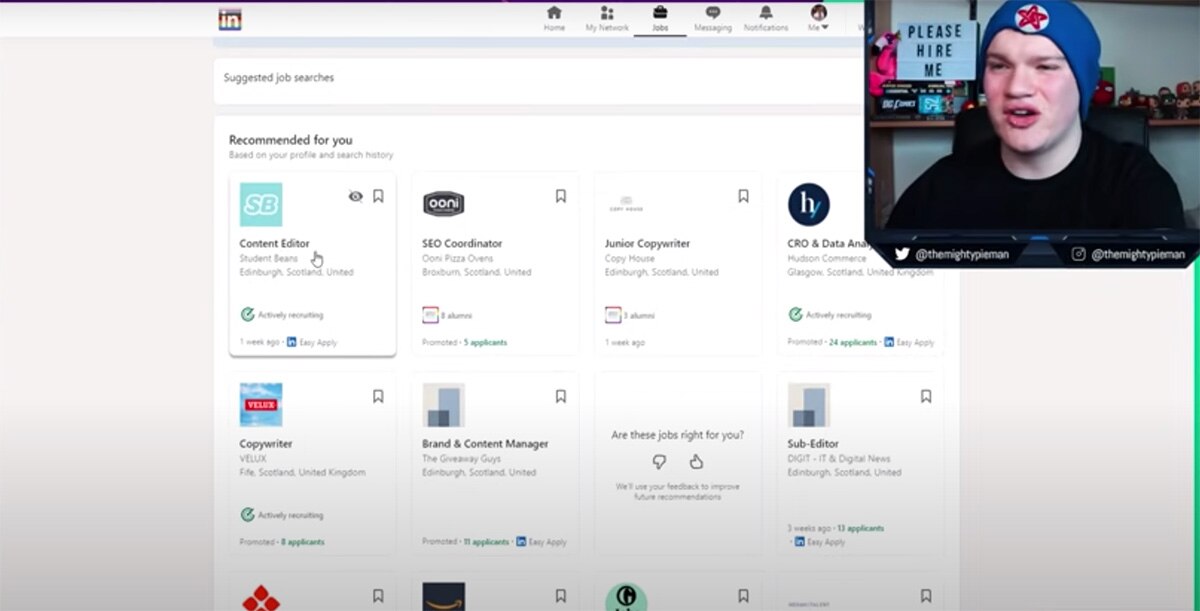Open the Brand & Content Manager listing
Viewport: 1200px width, 611px height.
(x=485, y=443)
